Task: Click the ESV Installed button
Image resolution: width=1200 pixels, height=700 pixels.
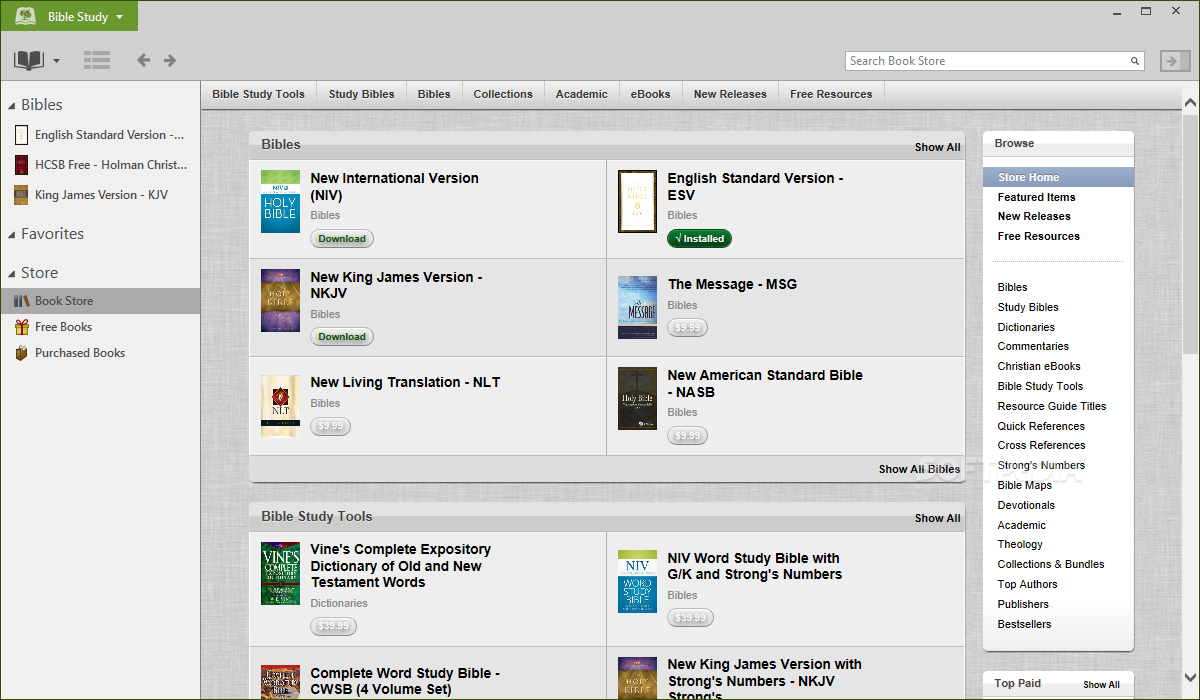Action: 700,239
